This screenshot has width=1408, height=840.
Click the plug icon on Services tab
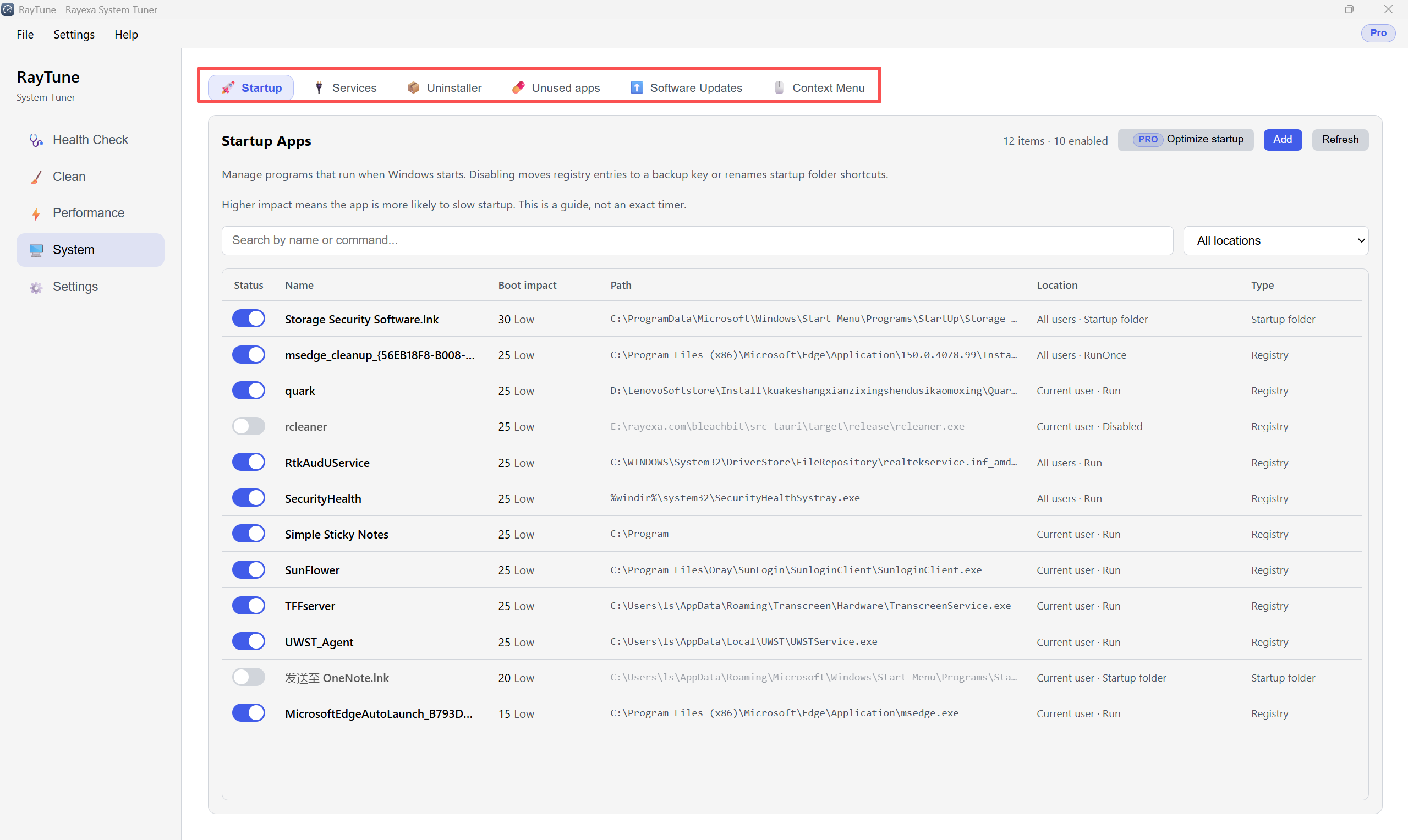[319, 87]
